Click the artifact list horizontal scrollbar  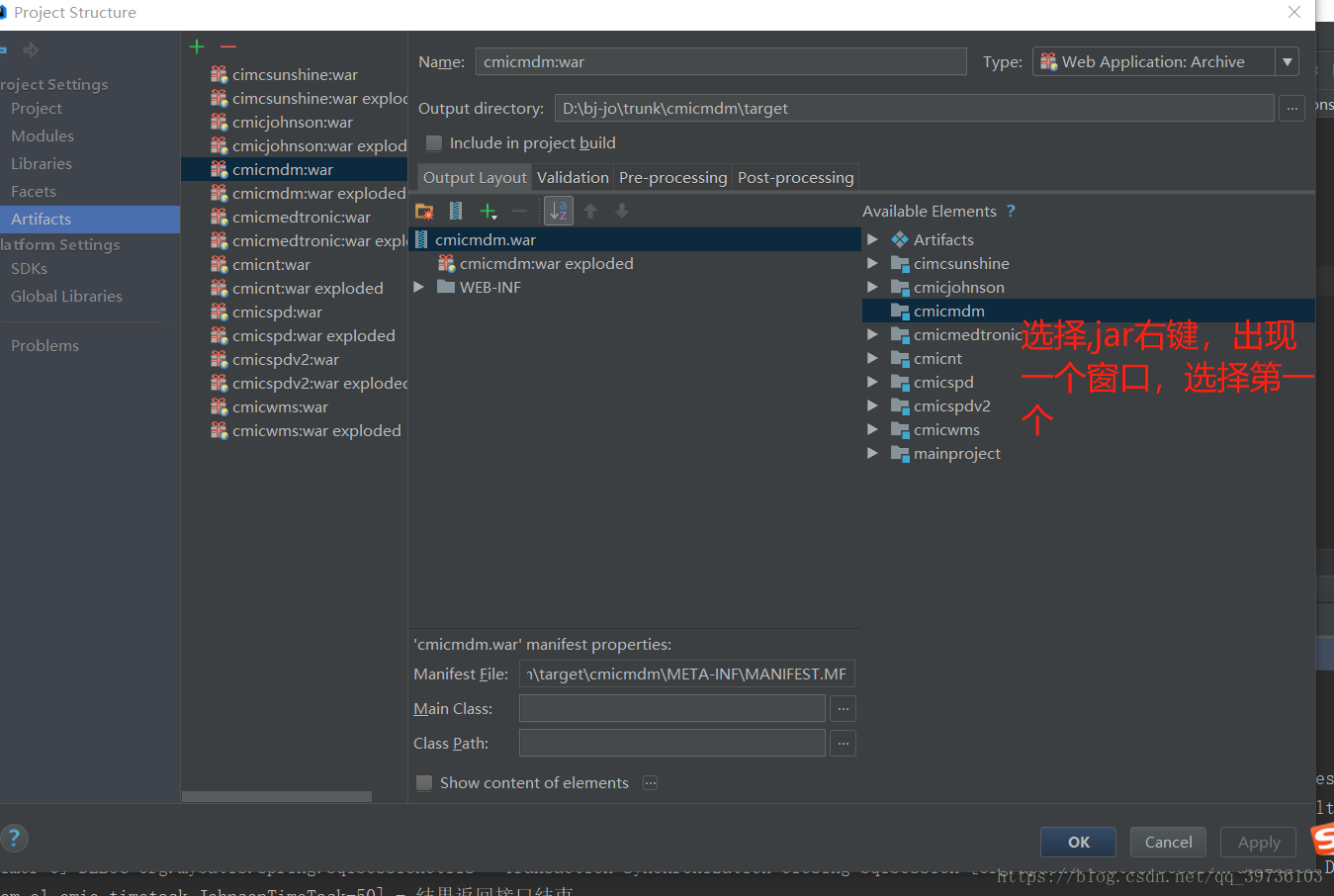(277, 796)
